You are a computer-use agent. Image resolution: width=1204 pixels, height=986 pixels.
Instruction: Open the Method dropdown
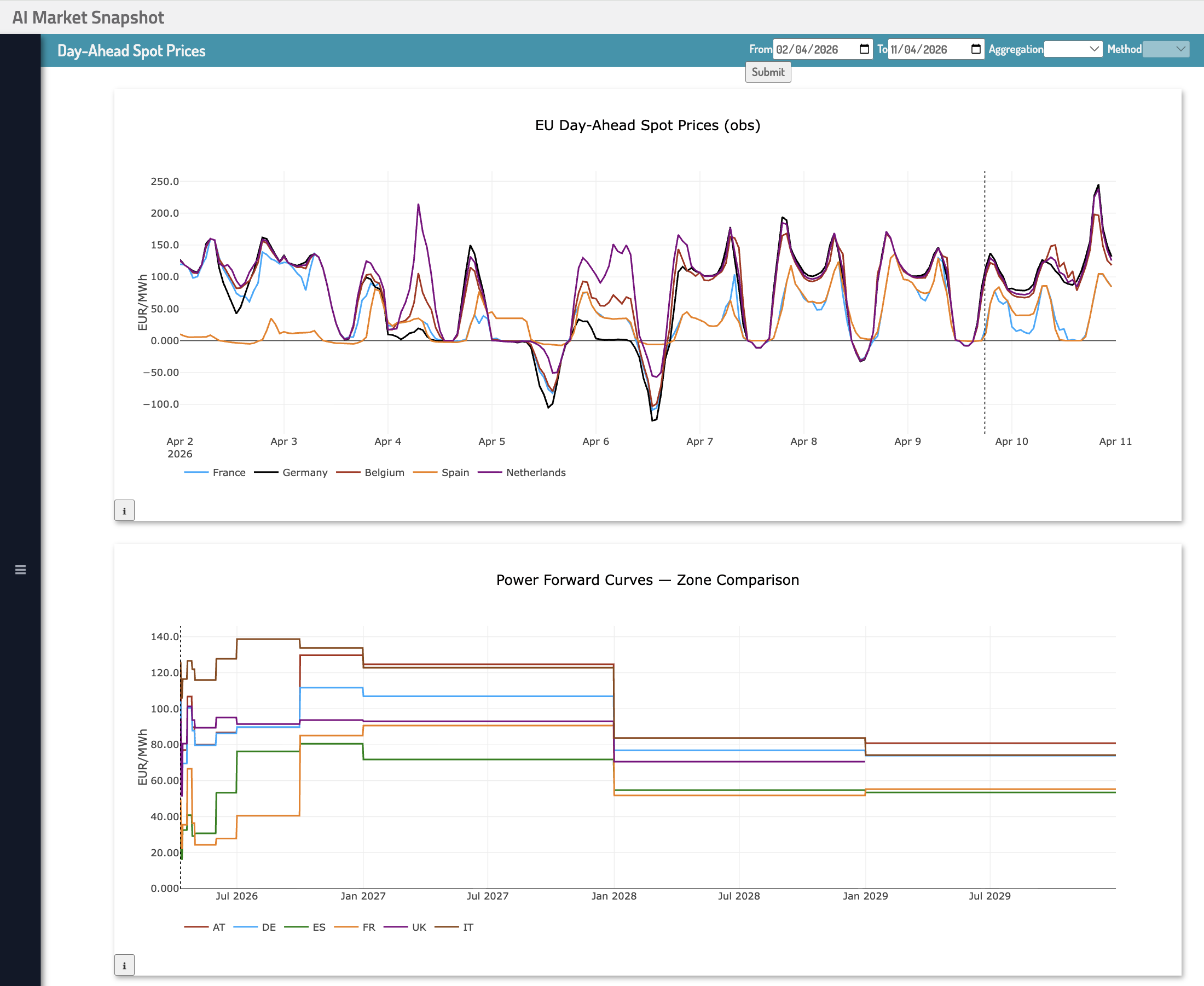[x=1166, y=49]
